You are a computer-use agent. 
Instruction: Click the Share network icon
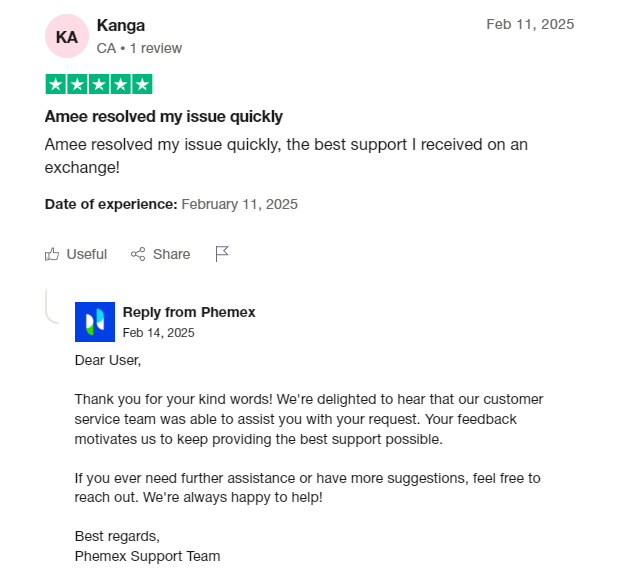tap(139, 254)
